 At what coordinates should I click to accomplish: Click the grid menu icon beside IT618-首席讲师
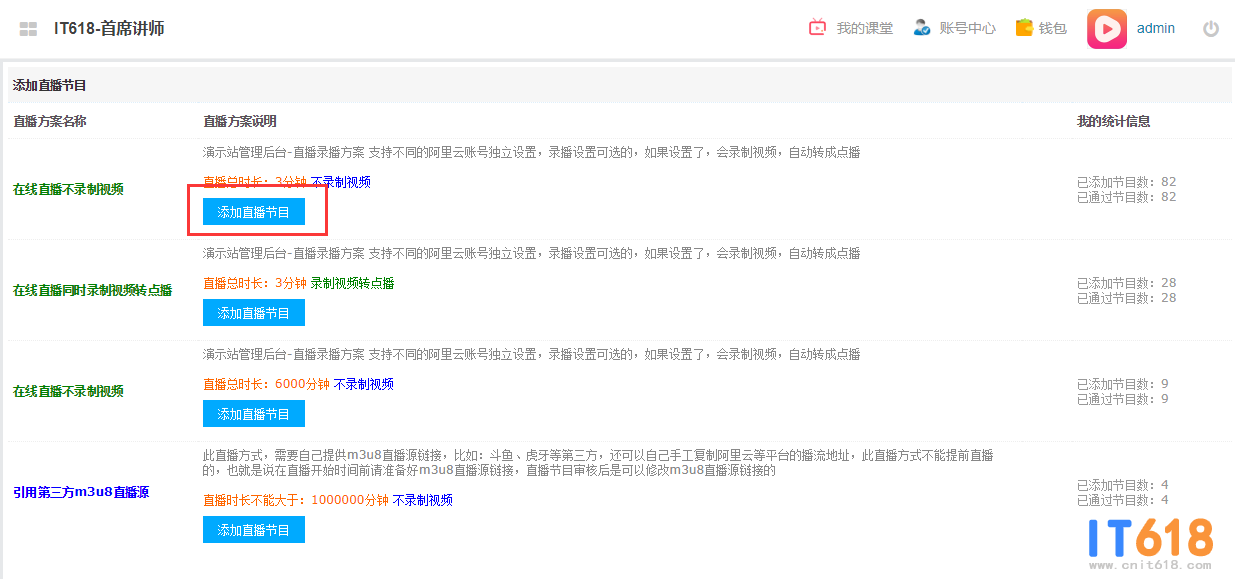pyautogui.click(x=28, y=29)
